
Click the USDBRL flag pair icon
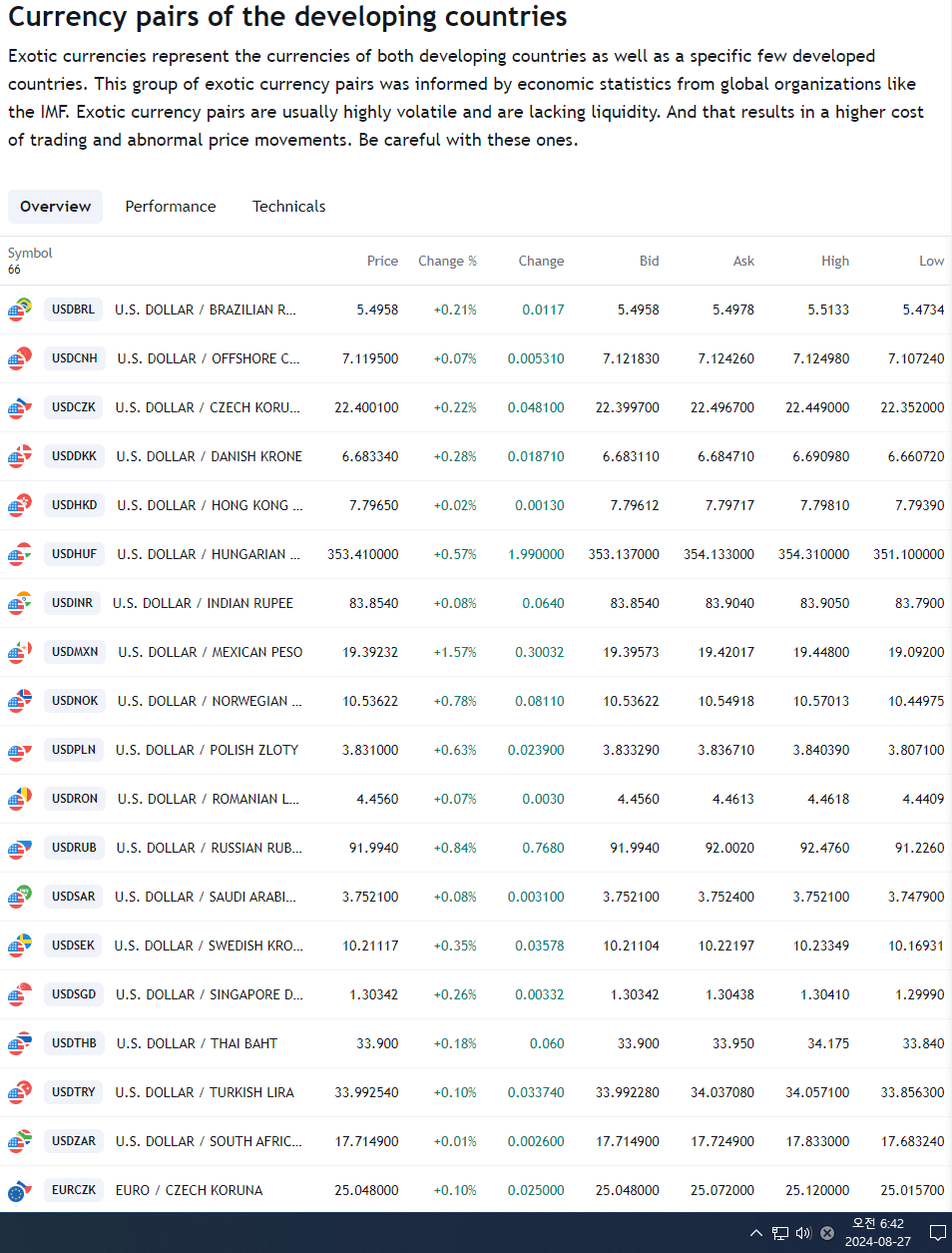coord(20,310)
